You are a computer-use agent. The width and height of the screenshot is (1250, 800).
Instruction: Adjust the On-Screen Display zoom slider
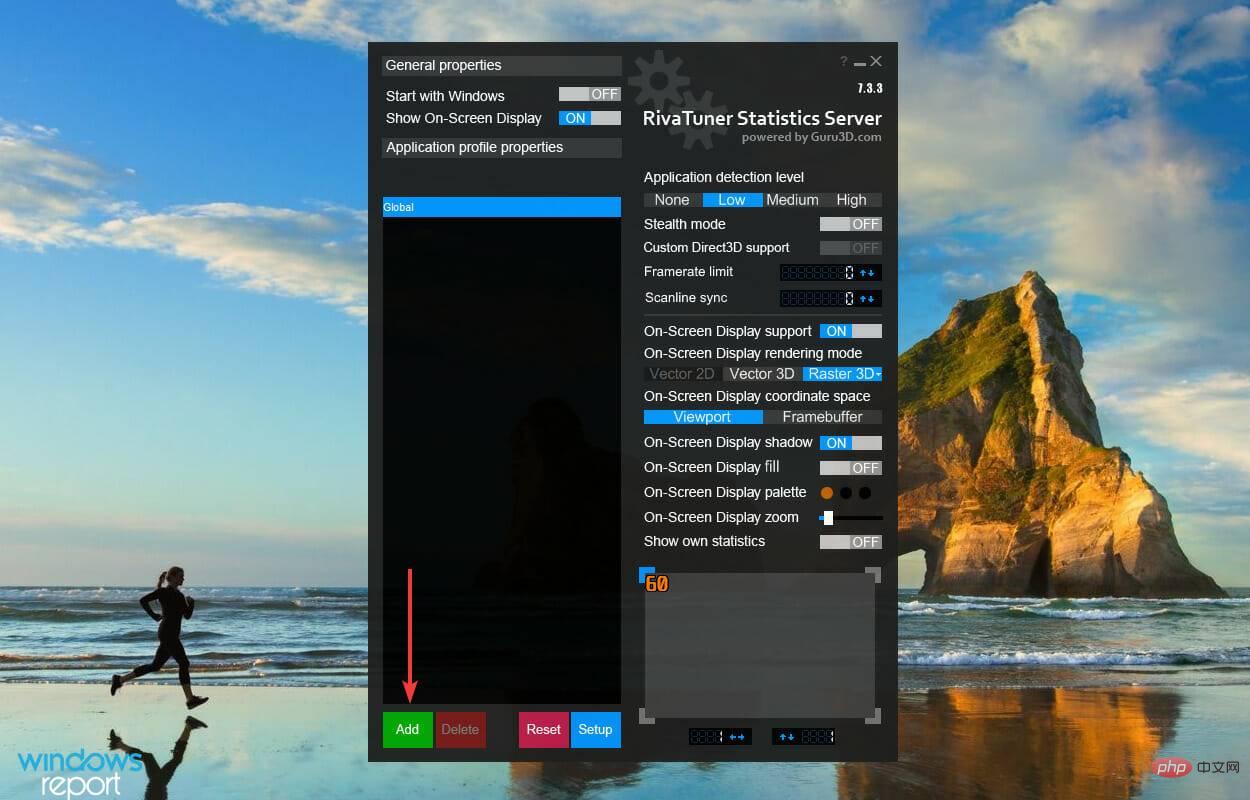click(x=827, y=518)
